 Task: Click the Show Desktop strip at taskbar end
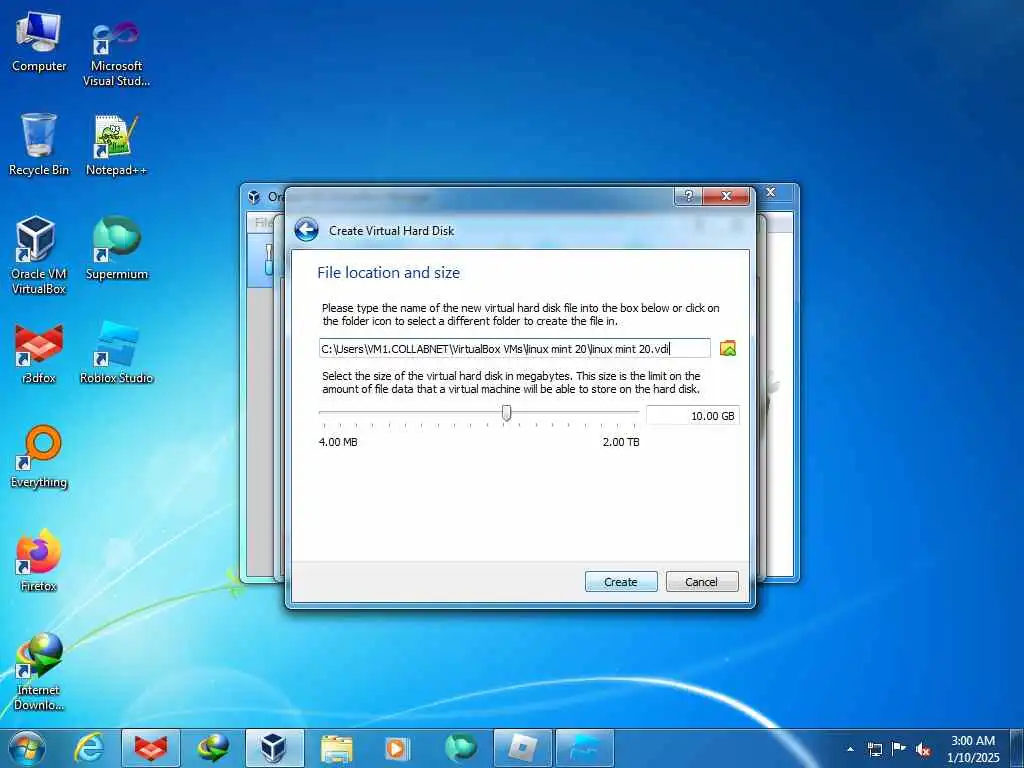point(1016,748)
